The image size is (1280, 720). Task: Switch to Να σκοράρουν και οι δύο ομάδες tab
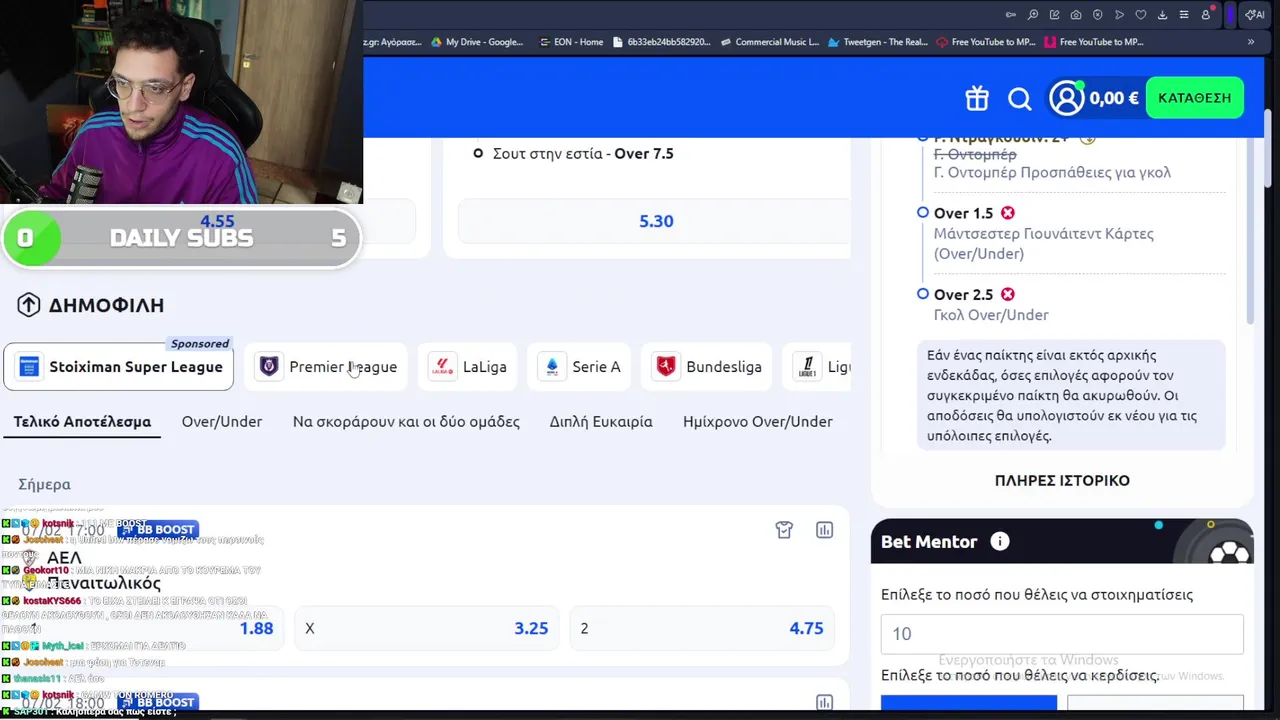point(406,422)
